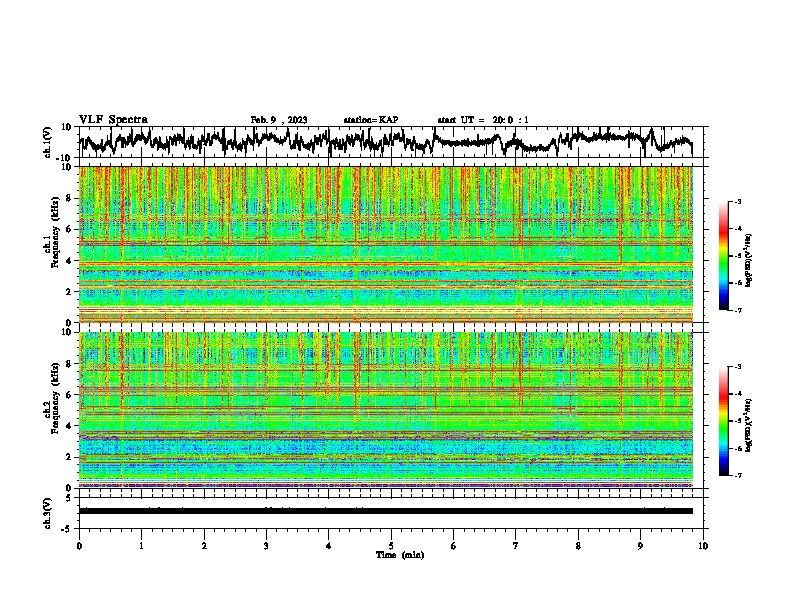Click the "2" tick on the time axis
This screenshot has width=792, height=612.
(204, 546)
